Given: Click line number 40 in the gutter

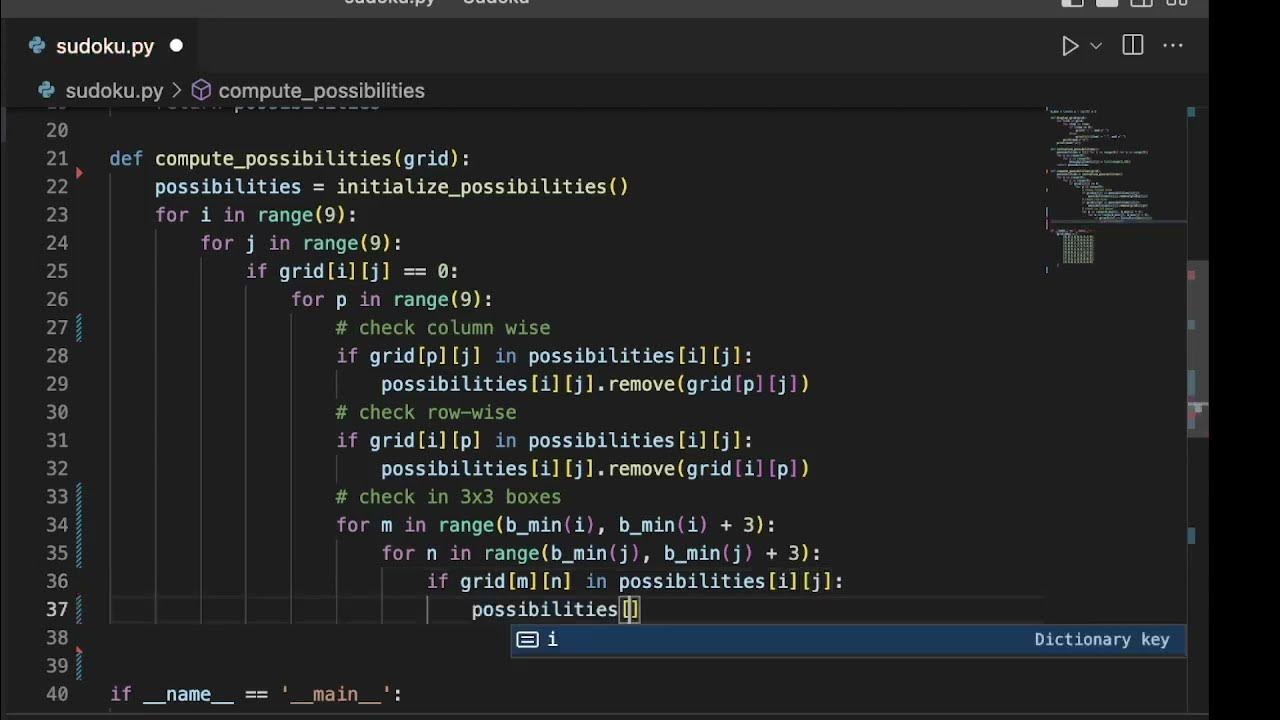Looking at the screenshot, I should pos(57,694).
